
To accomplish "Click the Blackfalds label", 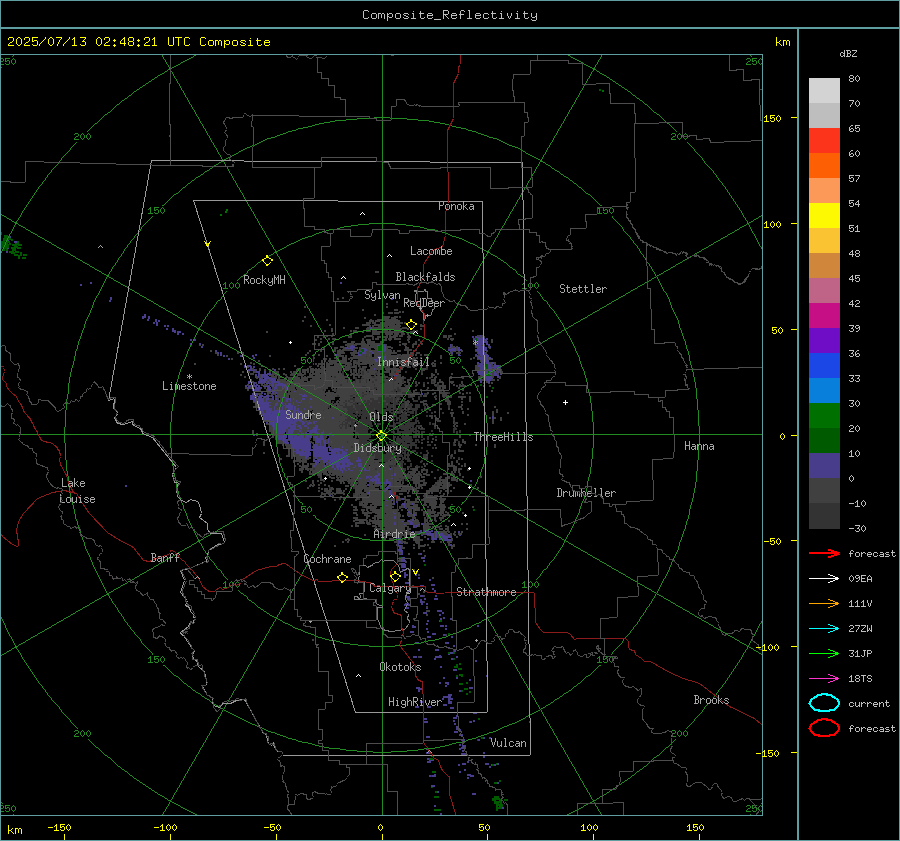I will click(x=425, y=277).
